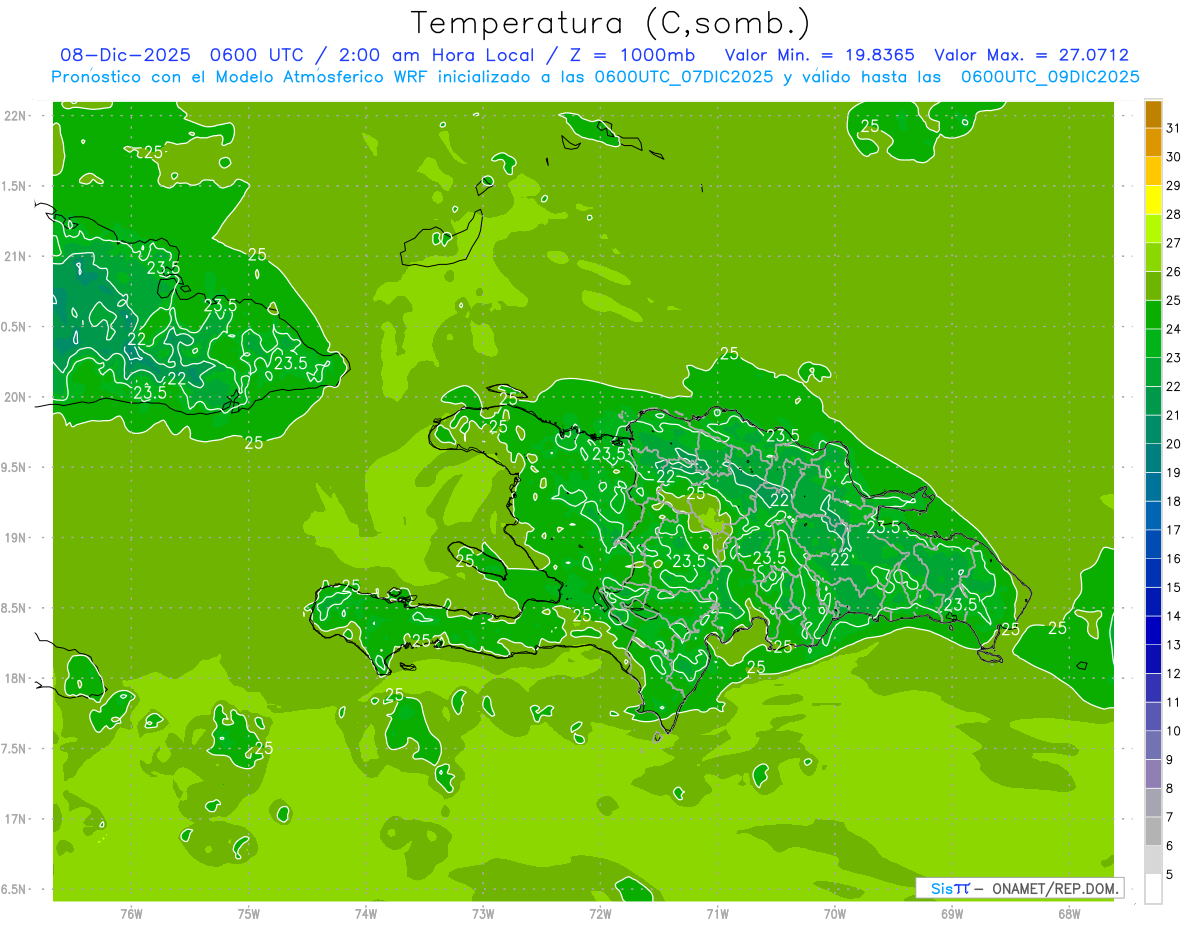Click the 68W longitude axis label

point(1069,914)
